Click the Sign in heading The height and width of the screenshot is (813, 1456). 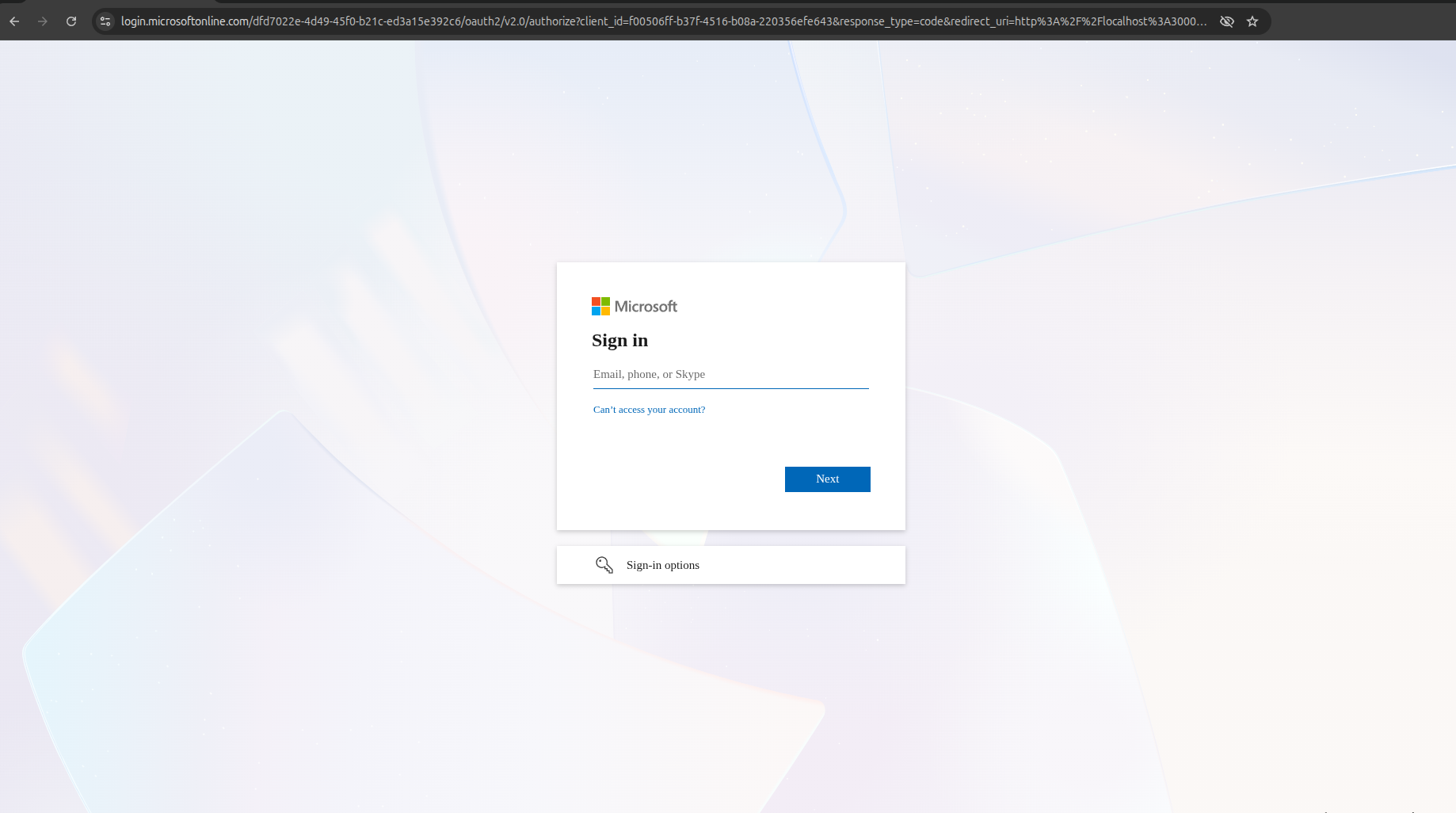[x=619, y=341]
